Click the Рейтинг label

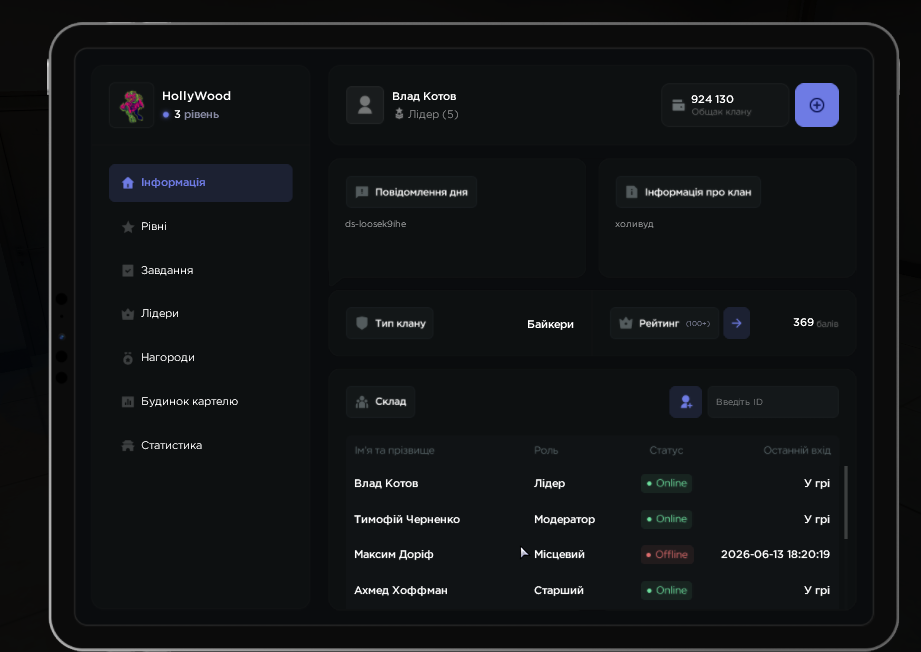pos(664,323)
